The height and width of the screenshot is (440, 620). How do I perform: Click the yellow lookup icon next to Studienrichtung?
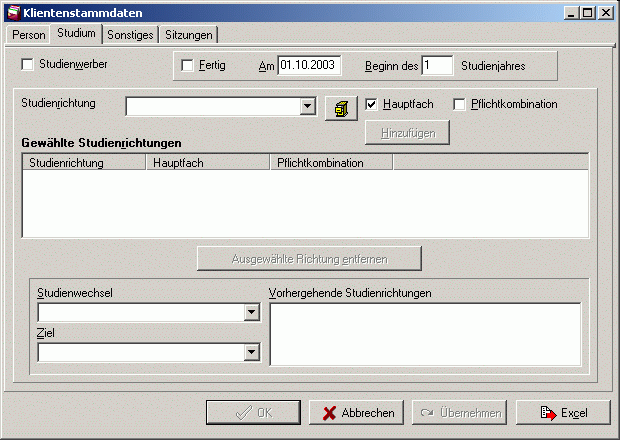tap(341, 108)
